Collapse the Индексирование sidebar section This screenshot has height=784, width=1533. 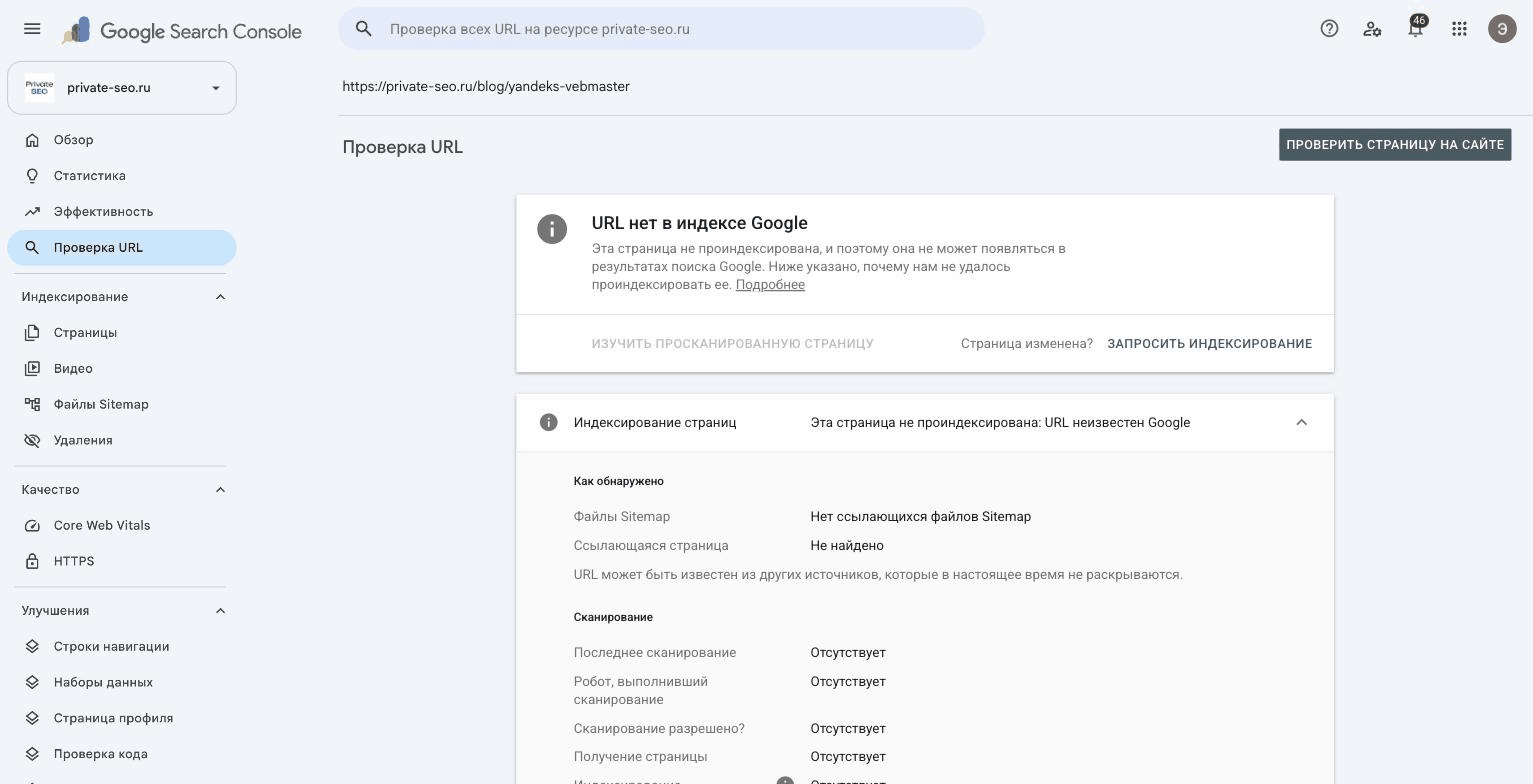point(220,297)
